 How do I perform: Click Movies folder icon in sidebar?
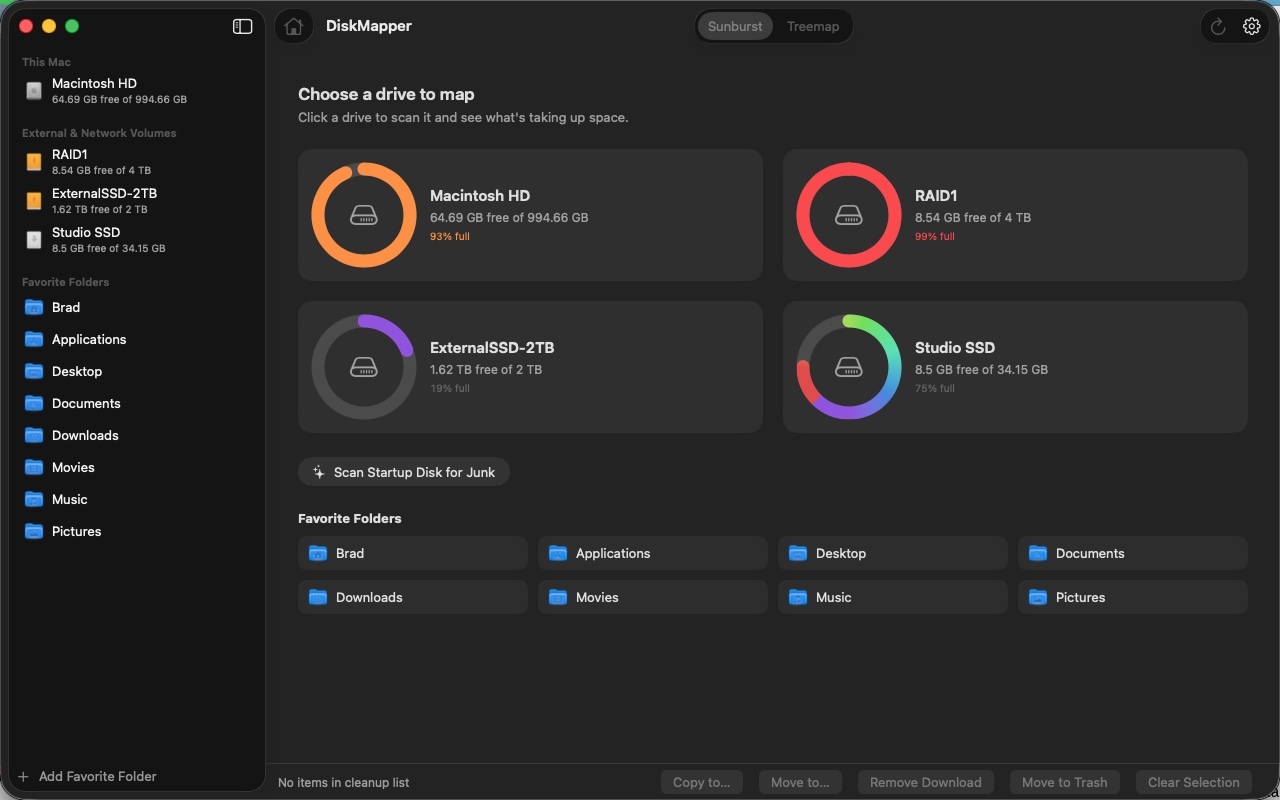point(34,467)
